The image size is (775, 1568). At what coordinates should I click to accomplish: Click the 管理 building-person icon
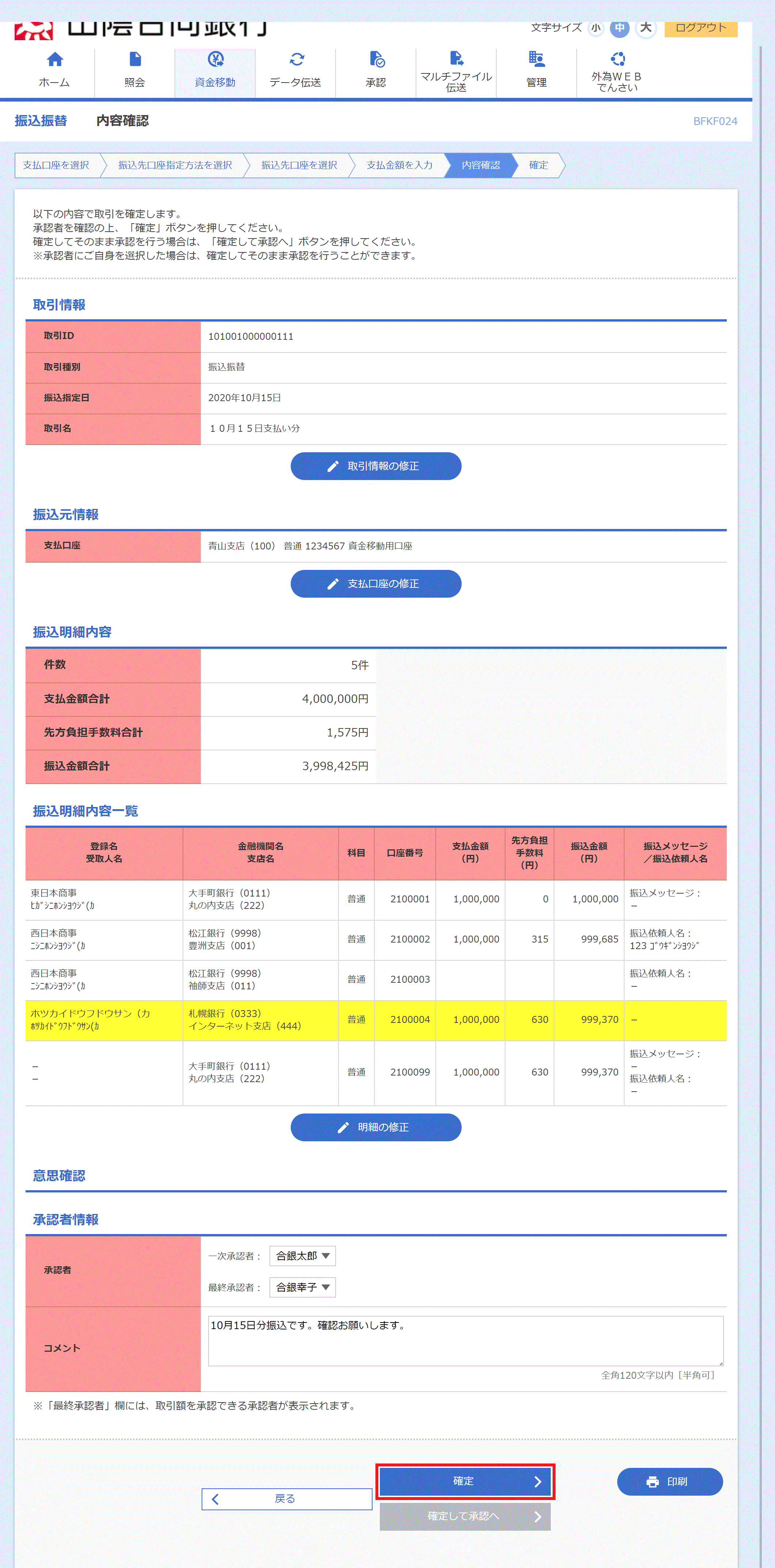tap(537, 59)
